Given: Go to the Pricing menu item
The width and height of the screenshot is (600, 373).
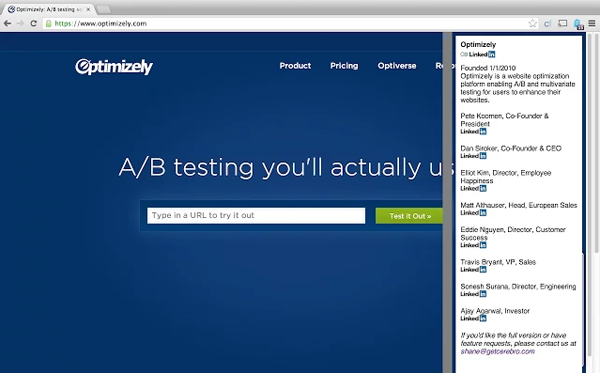Looking at the screenshot, I should pos(344,66).
